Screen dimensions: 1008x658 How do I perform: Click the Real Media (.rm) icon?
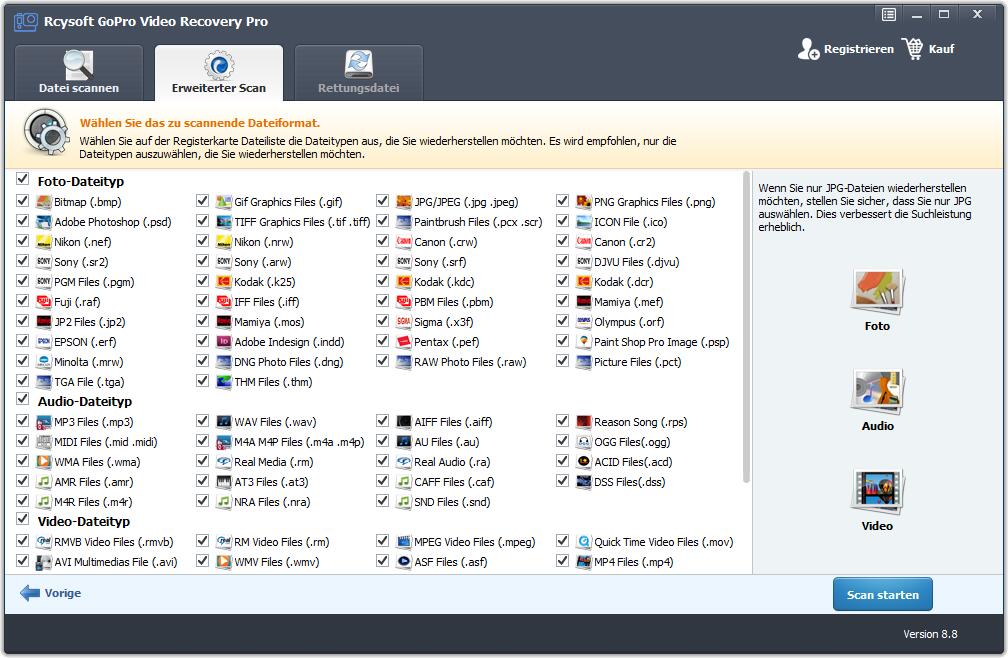[224, 461]
